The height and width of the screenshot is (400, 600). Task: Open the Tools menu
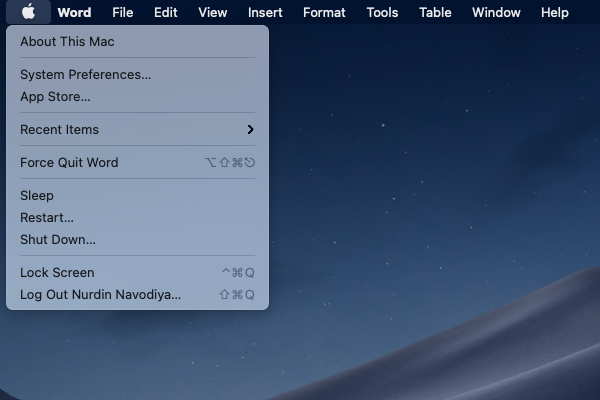[x=382, y=12]
